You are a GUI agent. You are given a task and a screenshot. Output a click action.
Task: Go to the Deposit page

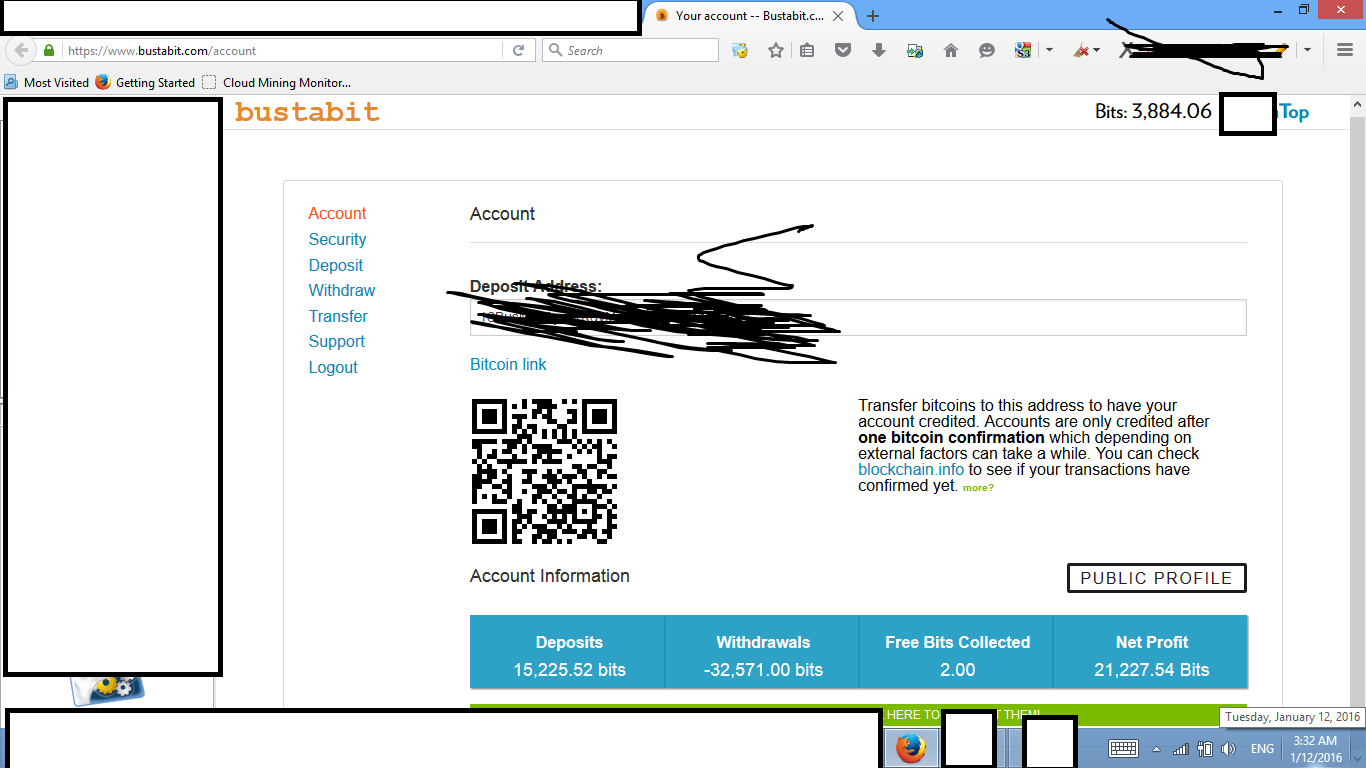coord(336,265)
